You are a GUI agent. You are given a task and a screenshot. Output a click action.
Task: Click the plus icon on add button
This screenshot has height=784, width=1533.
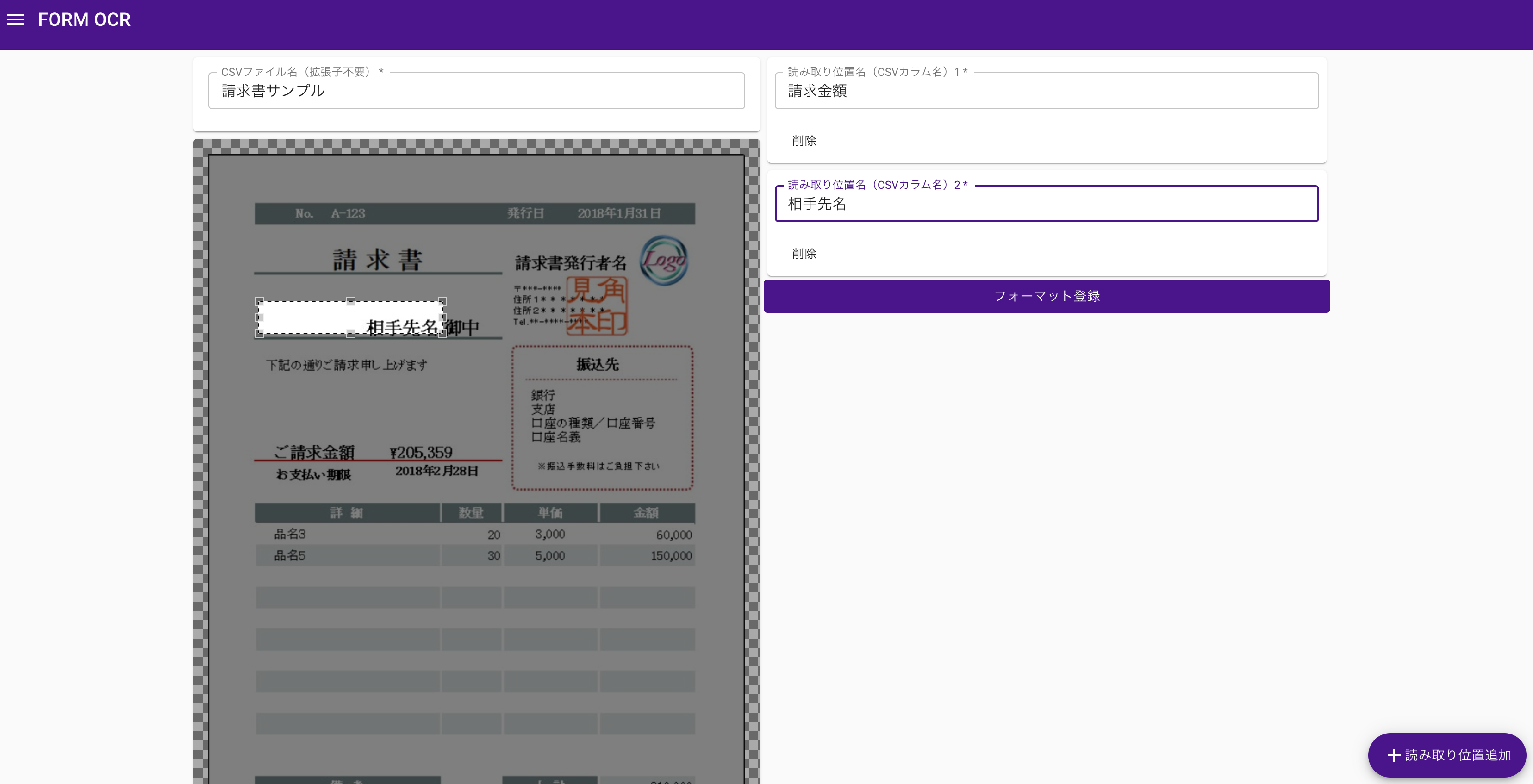click(1393, 755)
